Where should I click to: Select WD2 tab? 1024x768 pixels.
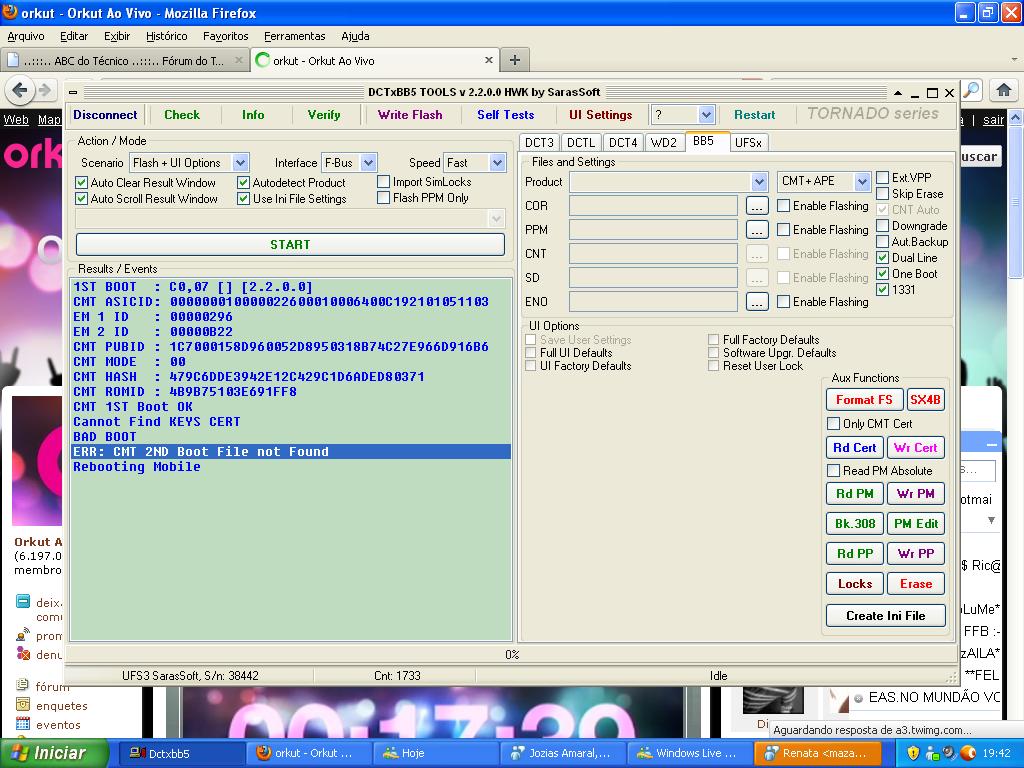click(664, 142)
